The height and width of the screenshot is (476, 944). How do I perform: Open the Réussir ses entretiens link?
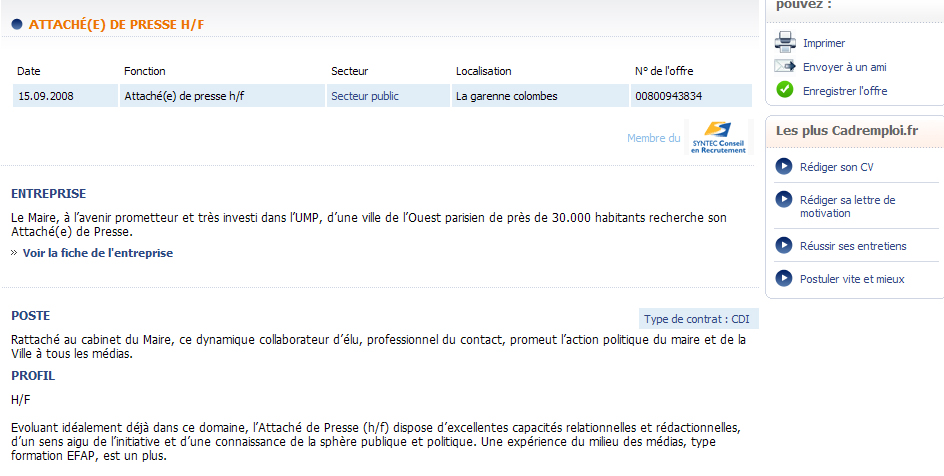pos(853,246)
